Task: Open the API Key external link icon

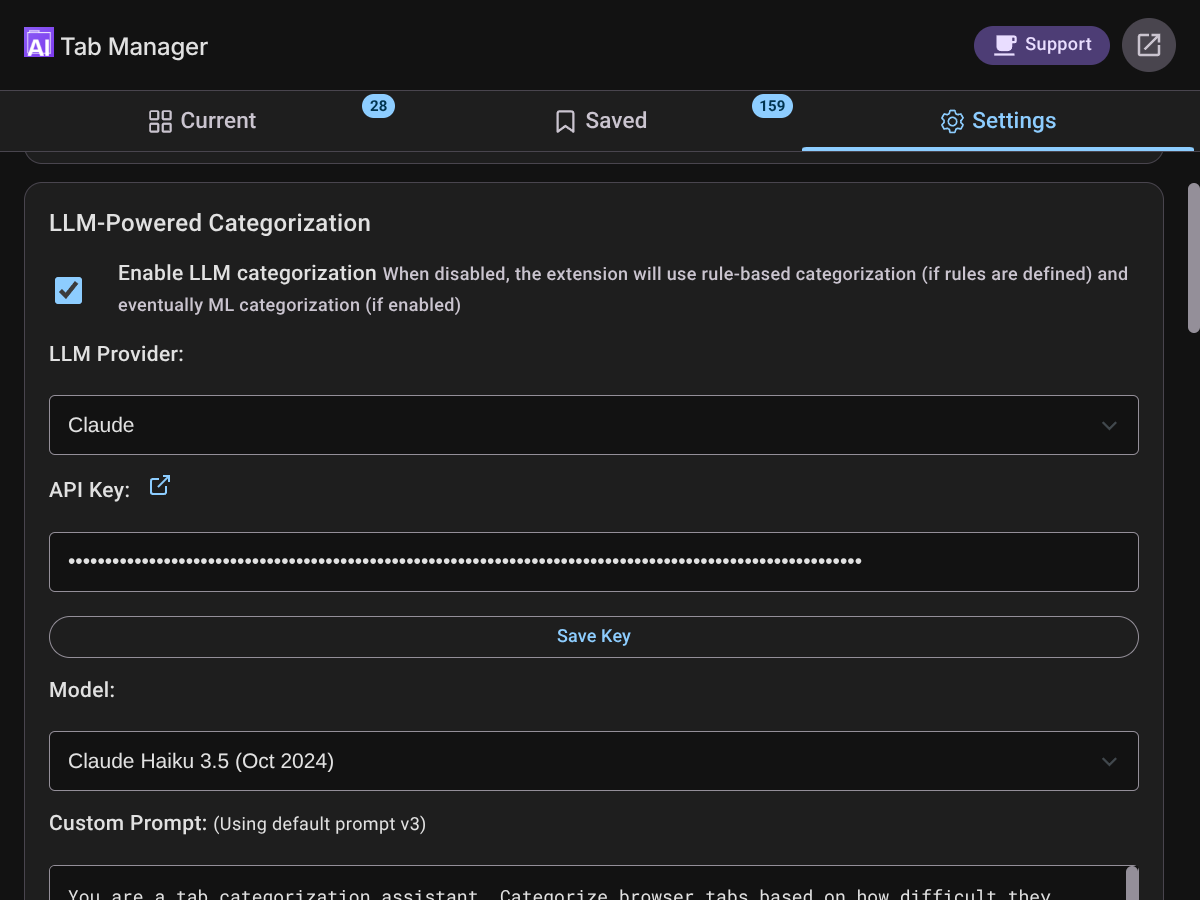Action: 160,486
